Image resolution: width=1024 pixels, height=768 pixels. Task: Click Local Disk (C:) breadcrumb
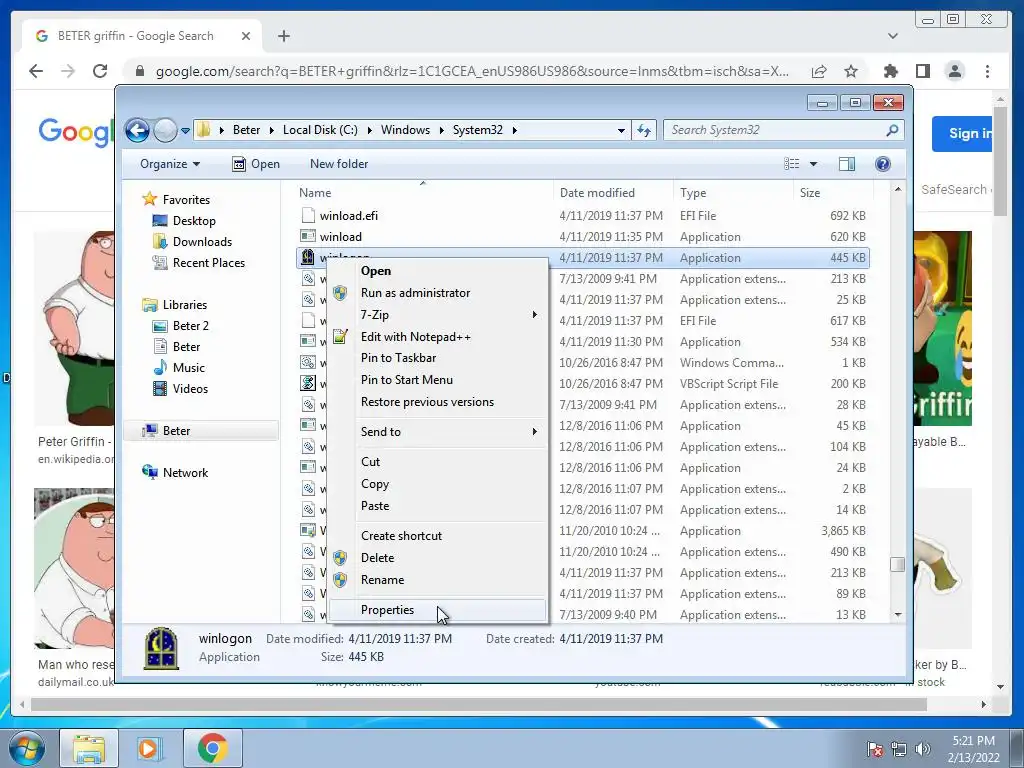[x=320, y=130]
